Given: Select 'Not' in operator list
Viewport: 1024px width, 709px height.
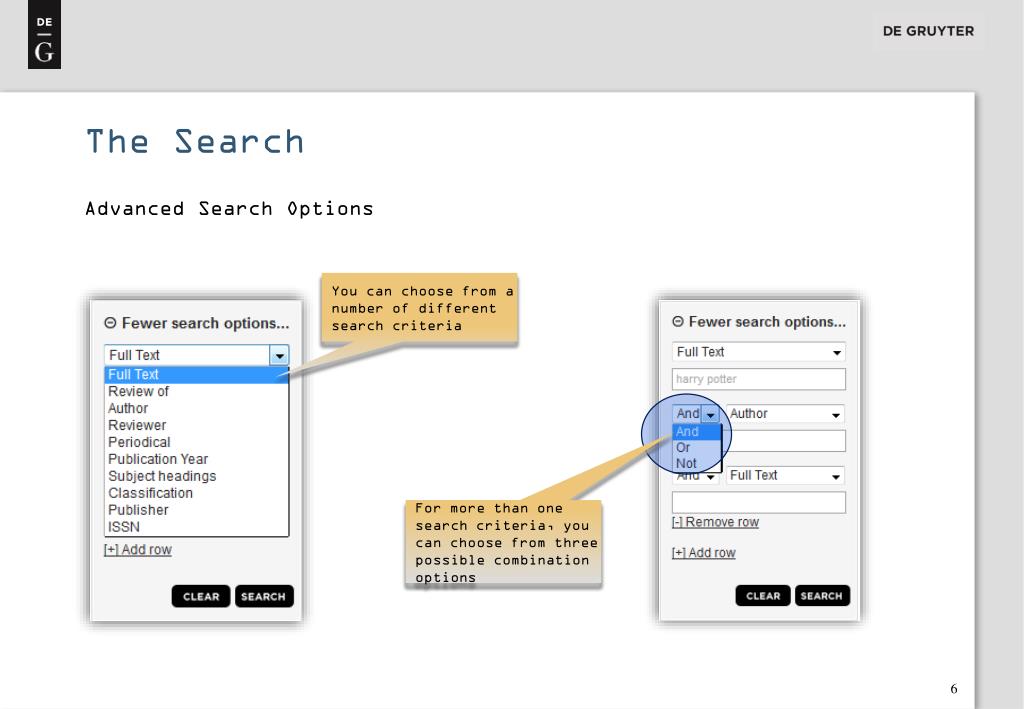Looking at the screenshot, I should [x=697, y=464].
